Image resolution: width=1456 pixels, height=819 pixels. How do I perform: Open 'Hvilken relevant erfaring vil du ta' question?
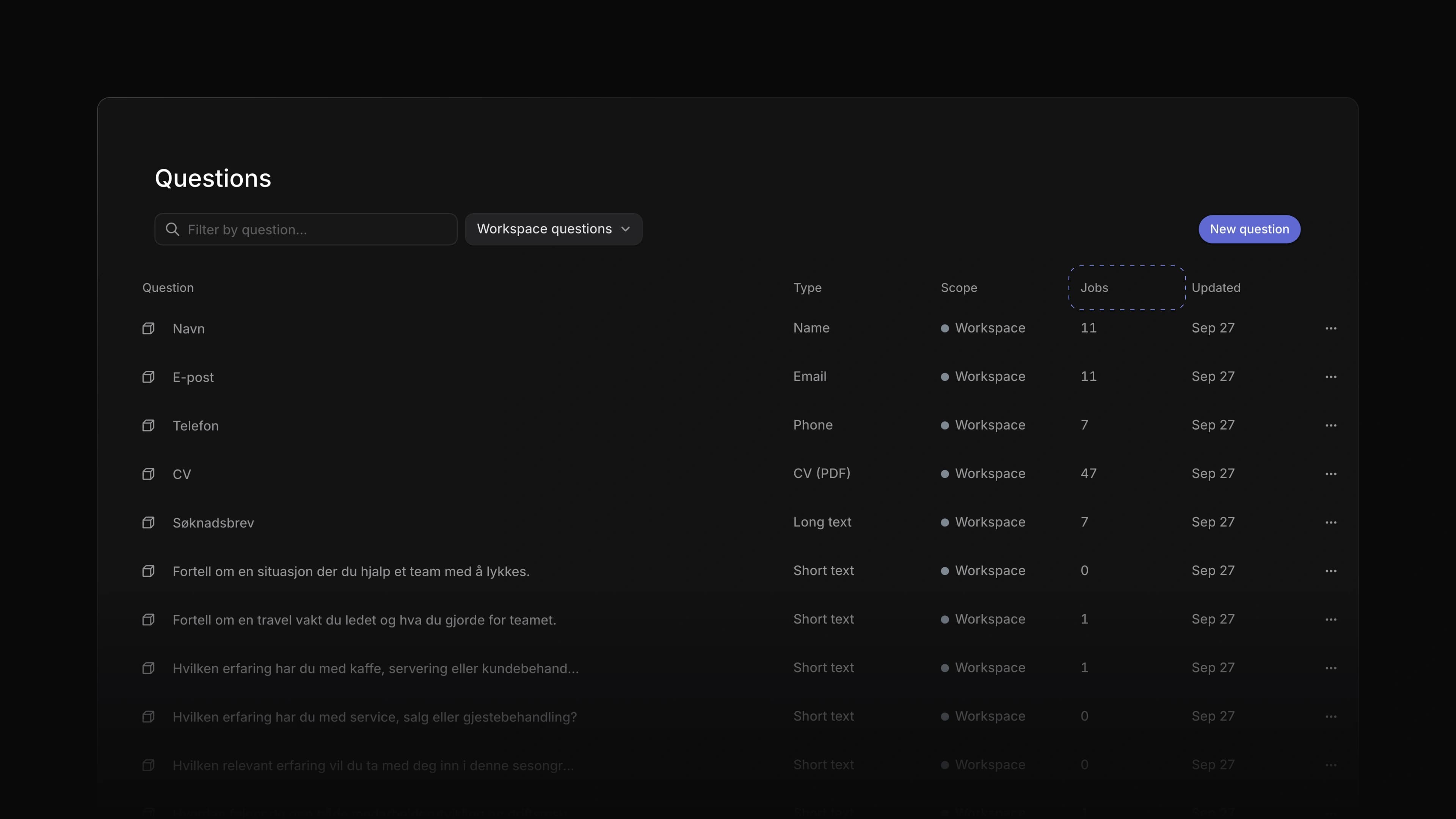pyautogui.click(x=373, y=766)
